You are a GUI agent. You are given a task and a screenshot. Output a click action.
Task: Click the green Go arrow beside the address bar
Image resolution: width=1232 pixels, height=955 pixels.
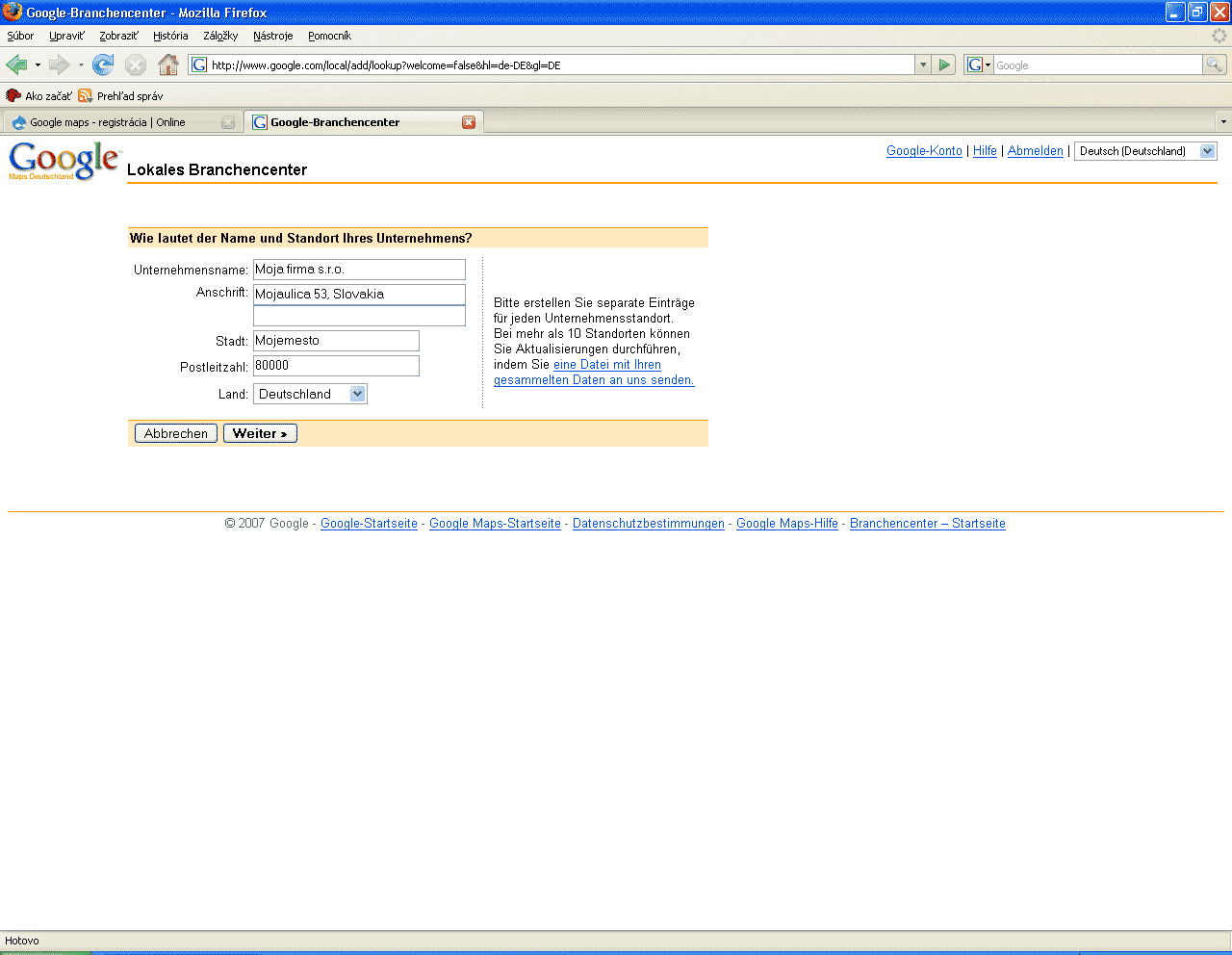(x=944, y=65)
